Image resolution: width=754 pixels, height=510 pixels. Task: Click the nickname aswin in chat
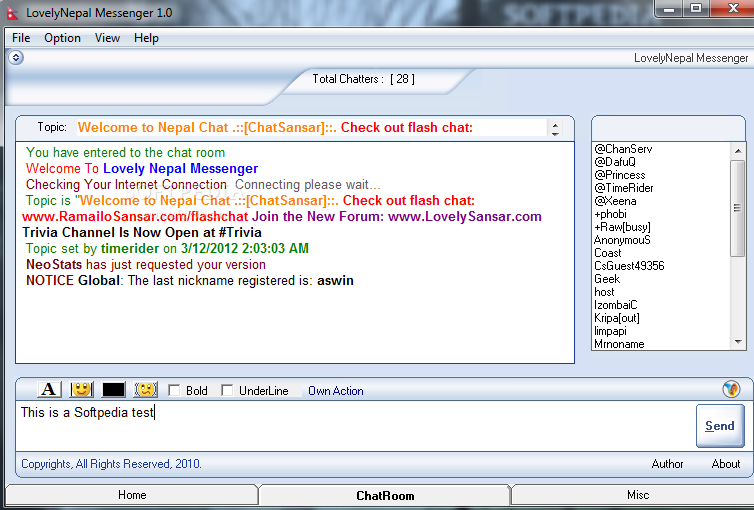335,280
